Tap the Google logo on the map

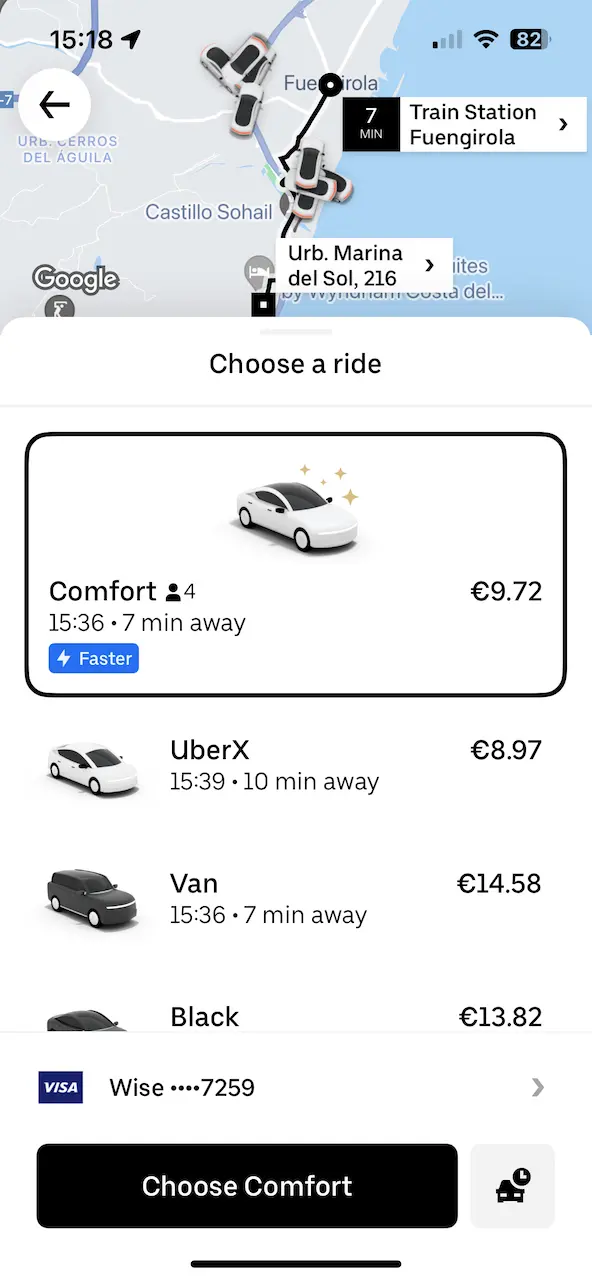(75, 279)
